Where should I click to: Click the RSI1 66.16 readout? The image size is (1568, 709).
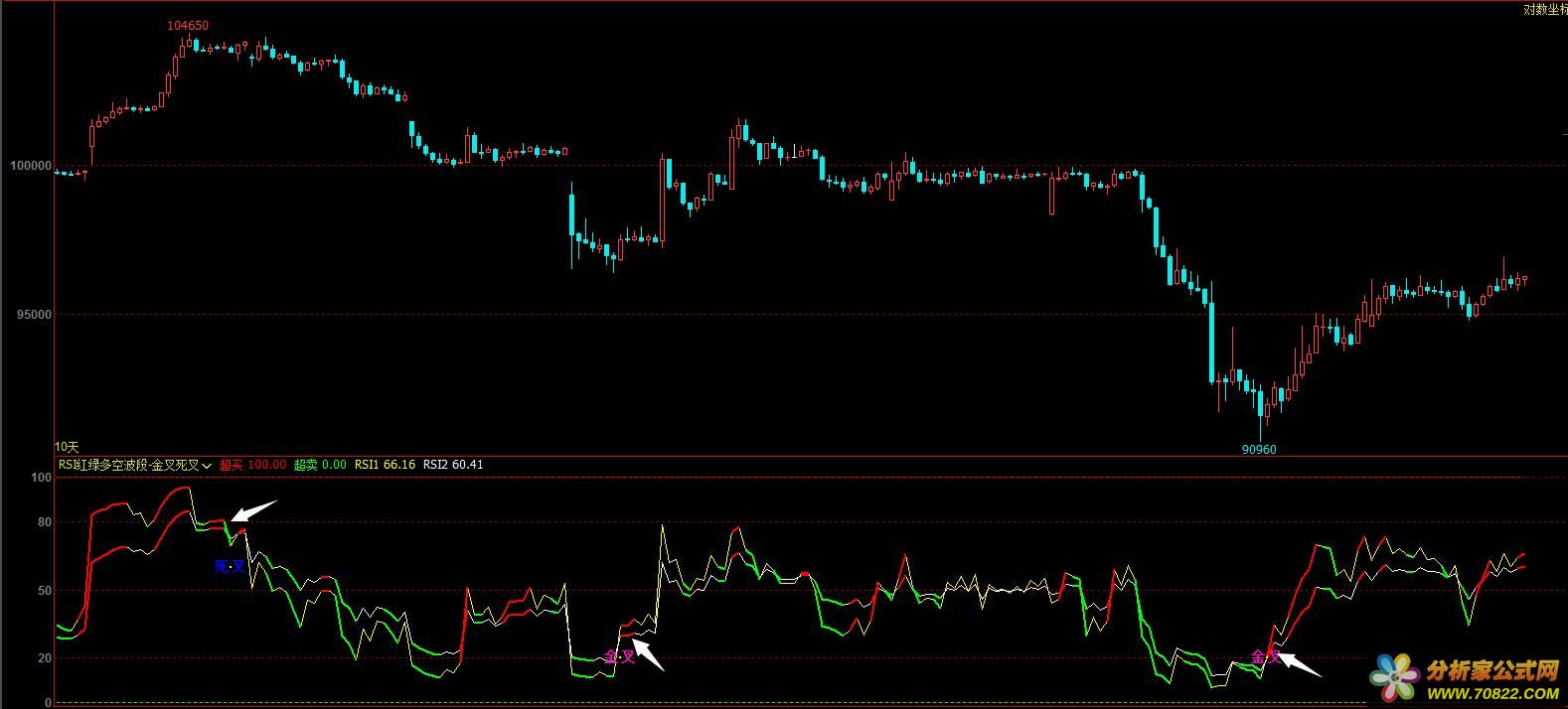tap(385, 465)
